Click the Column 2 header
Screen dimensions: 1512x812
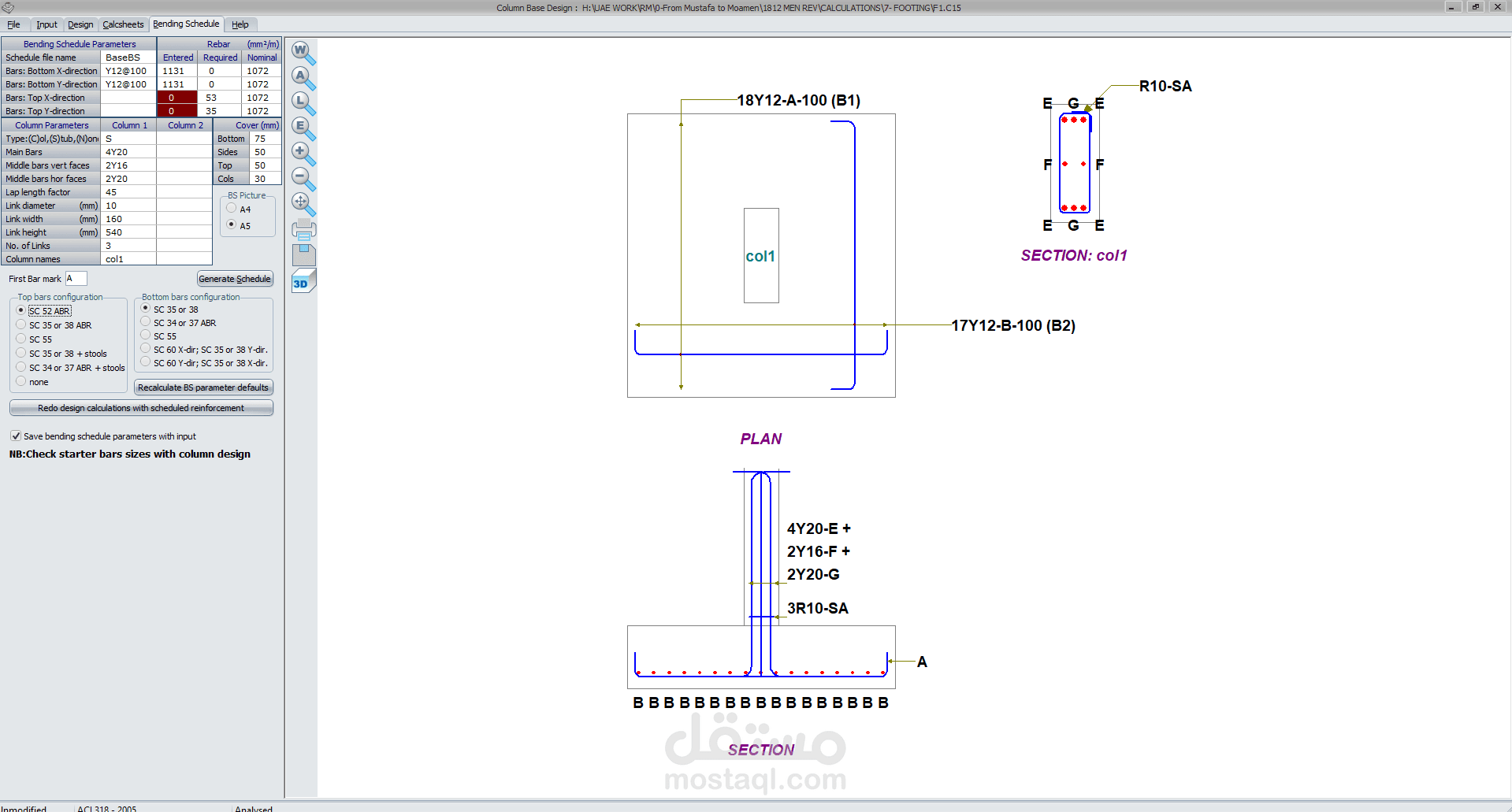point(185,125)
